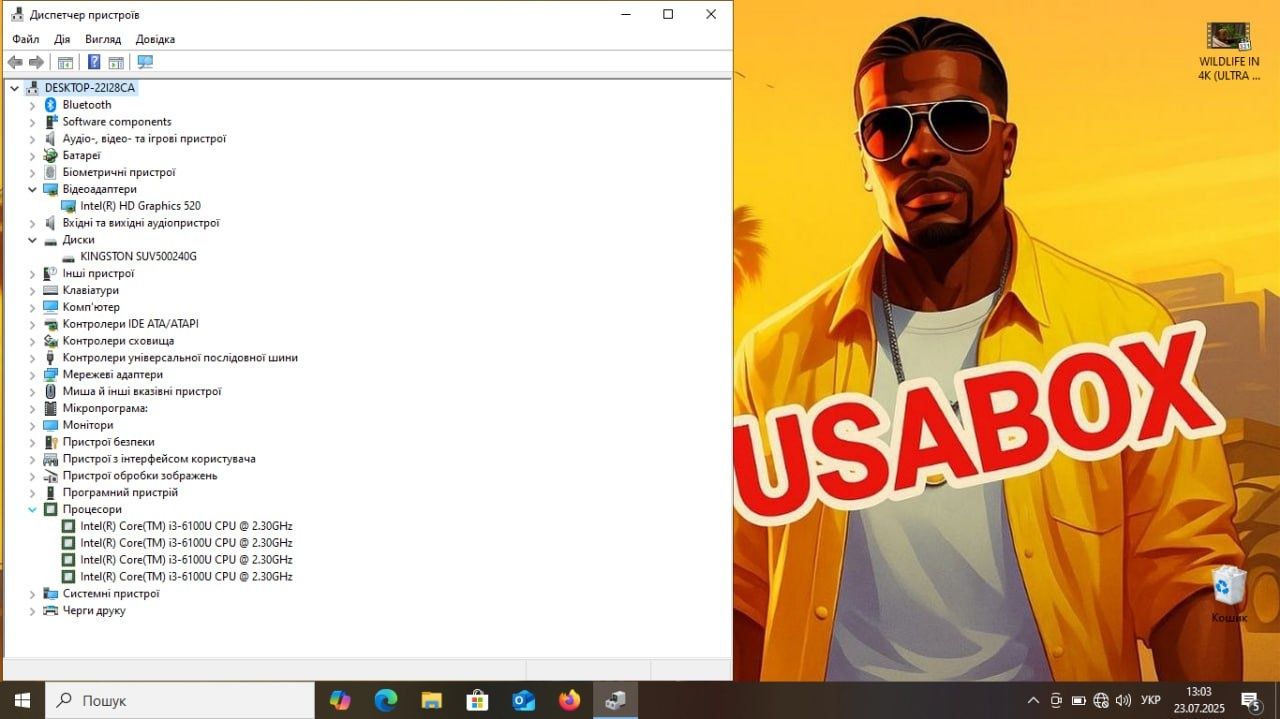Viewport: 1280px width, 719px height.
Task: Click the Батареї battery icon
Action: tap(51, 156)
